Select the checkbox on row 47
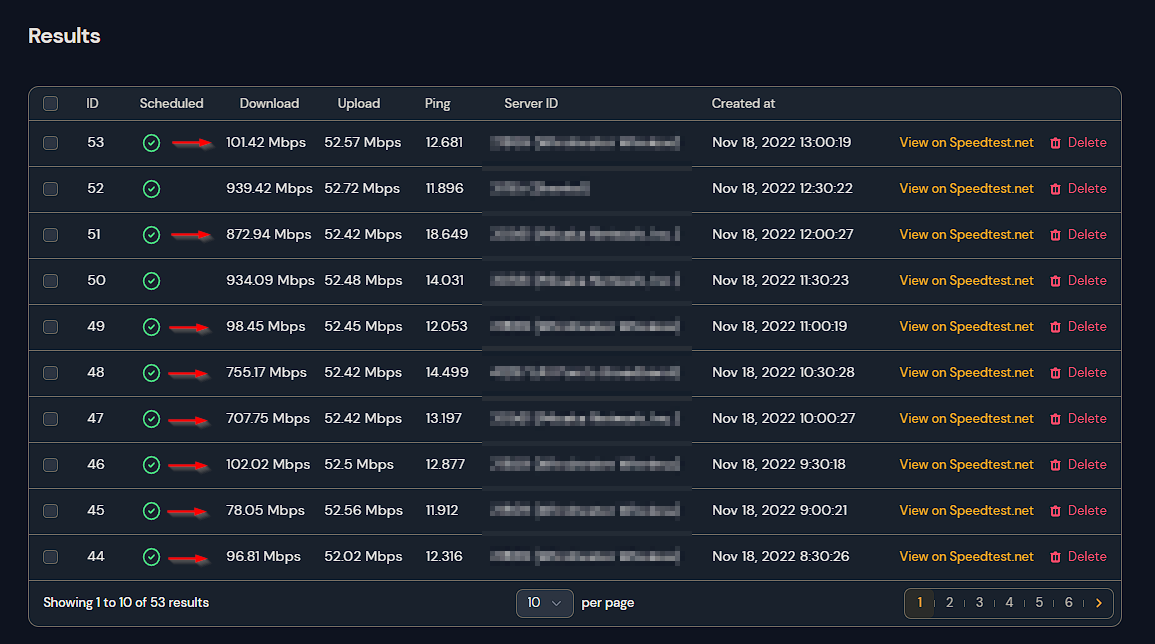Viewport: 1155px width, 644px height. 50,418
